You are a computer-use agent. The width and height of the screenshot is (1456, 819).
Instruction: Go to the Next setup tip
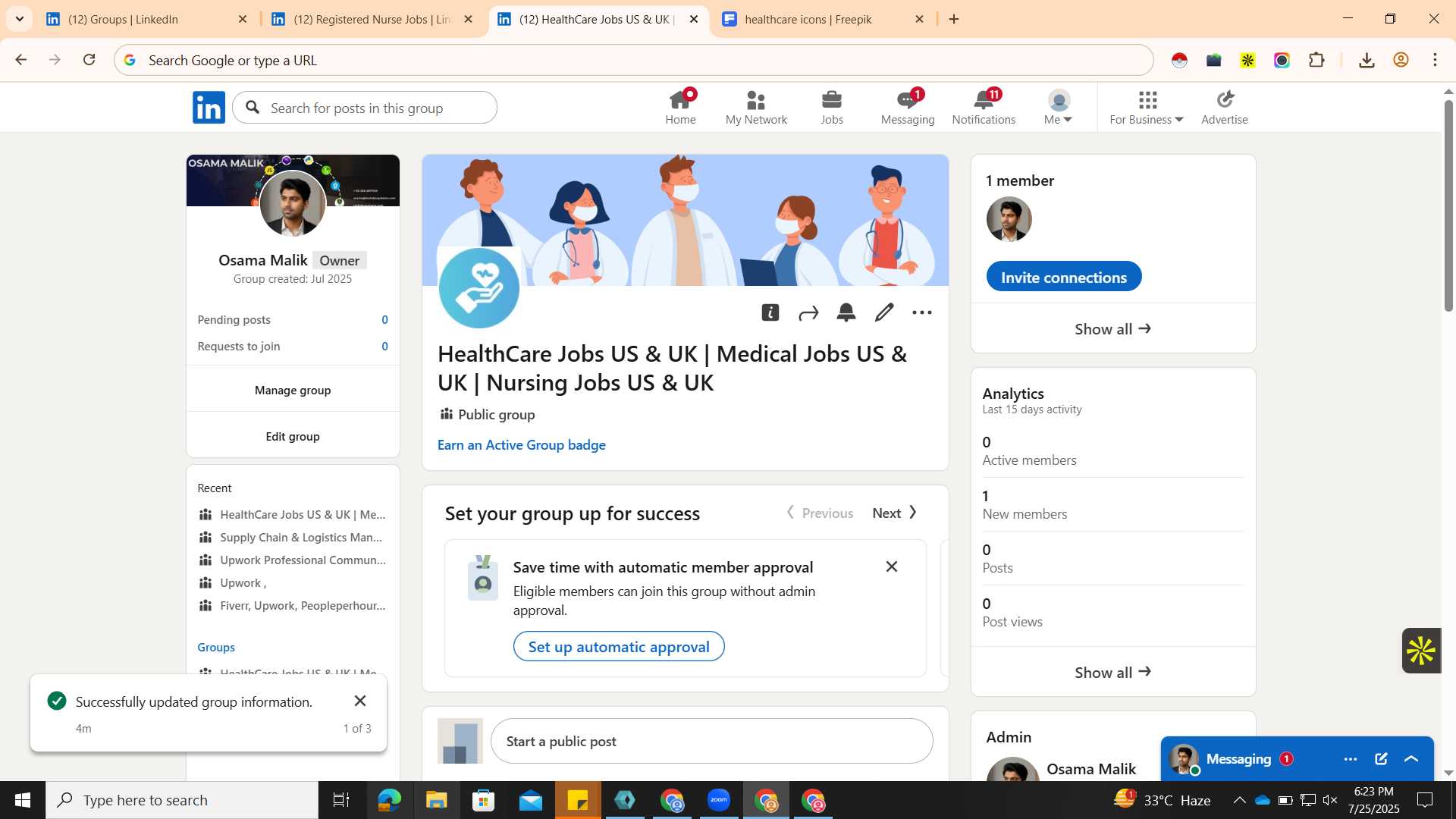[895, 513]
